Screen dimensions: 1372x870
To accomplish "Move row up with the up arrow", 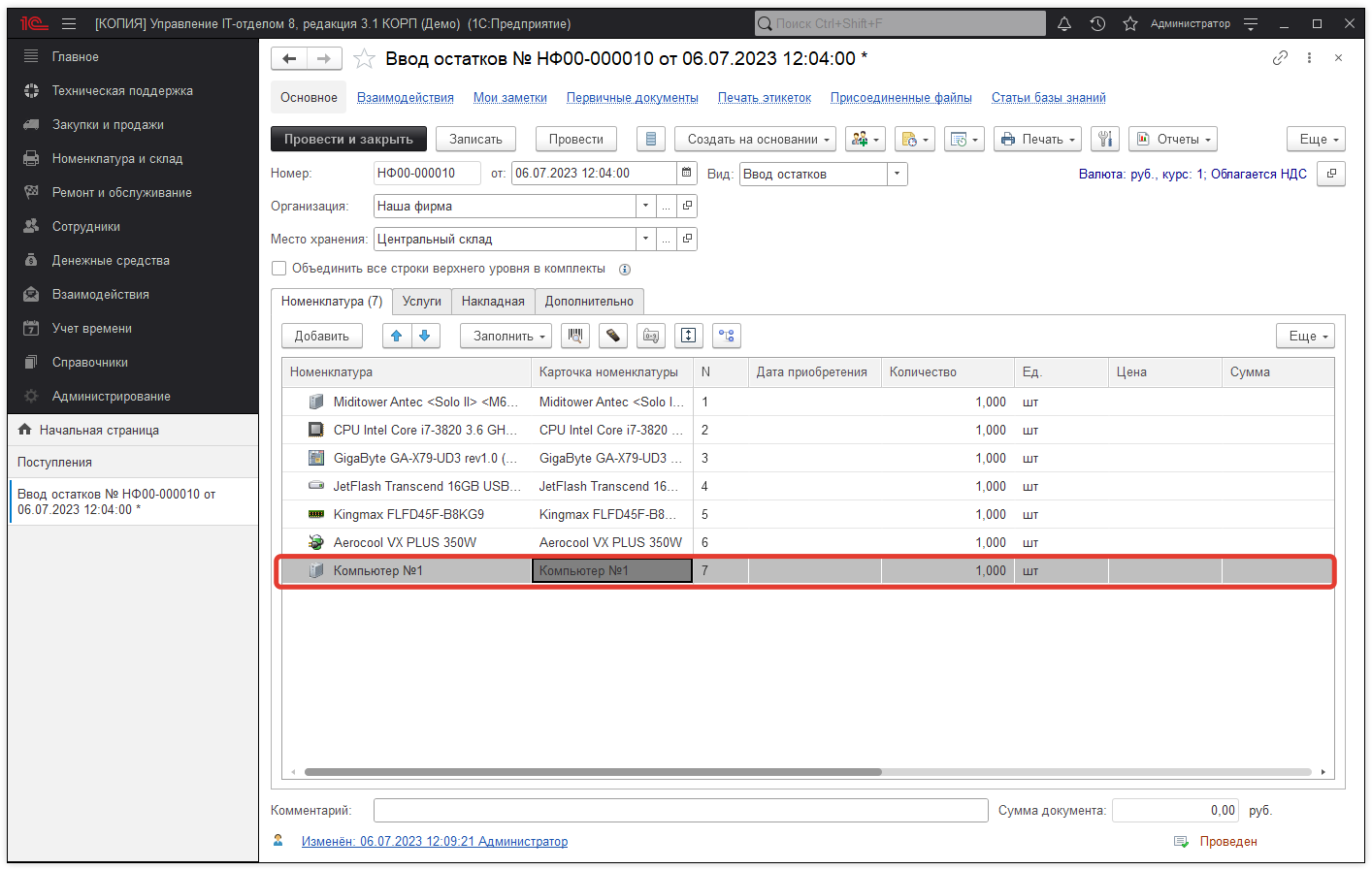I will tap(396, 336).
